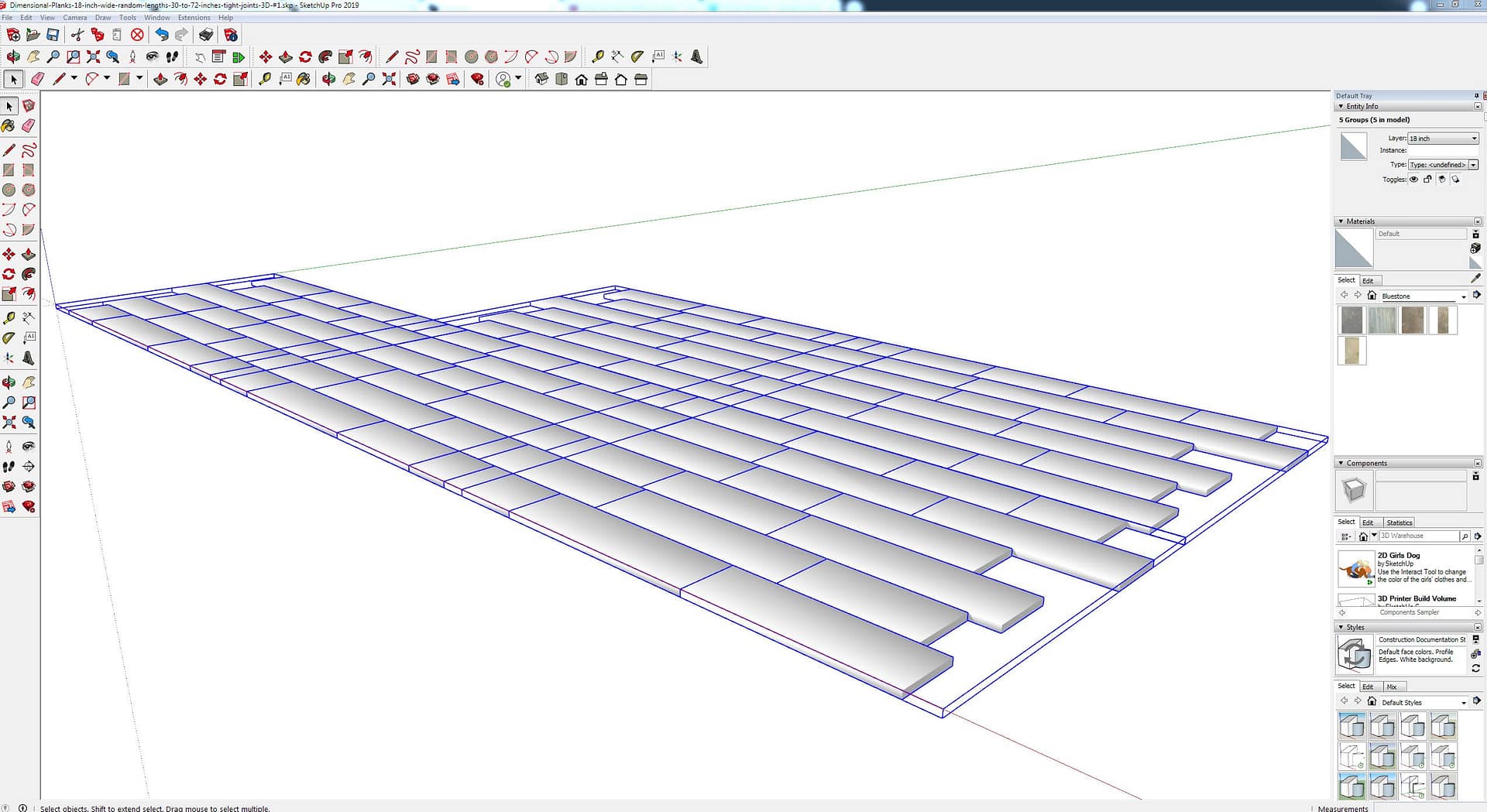Click the Save file icon
The image size is (1487, 812).
tap(53, 35)
